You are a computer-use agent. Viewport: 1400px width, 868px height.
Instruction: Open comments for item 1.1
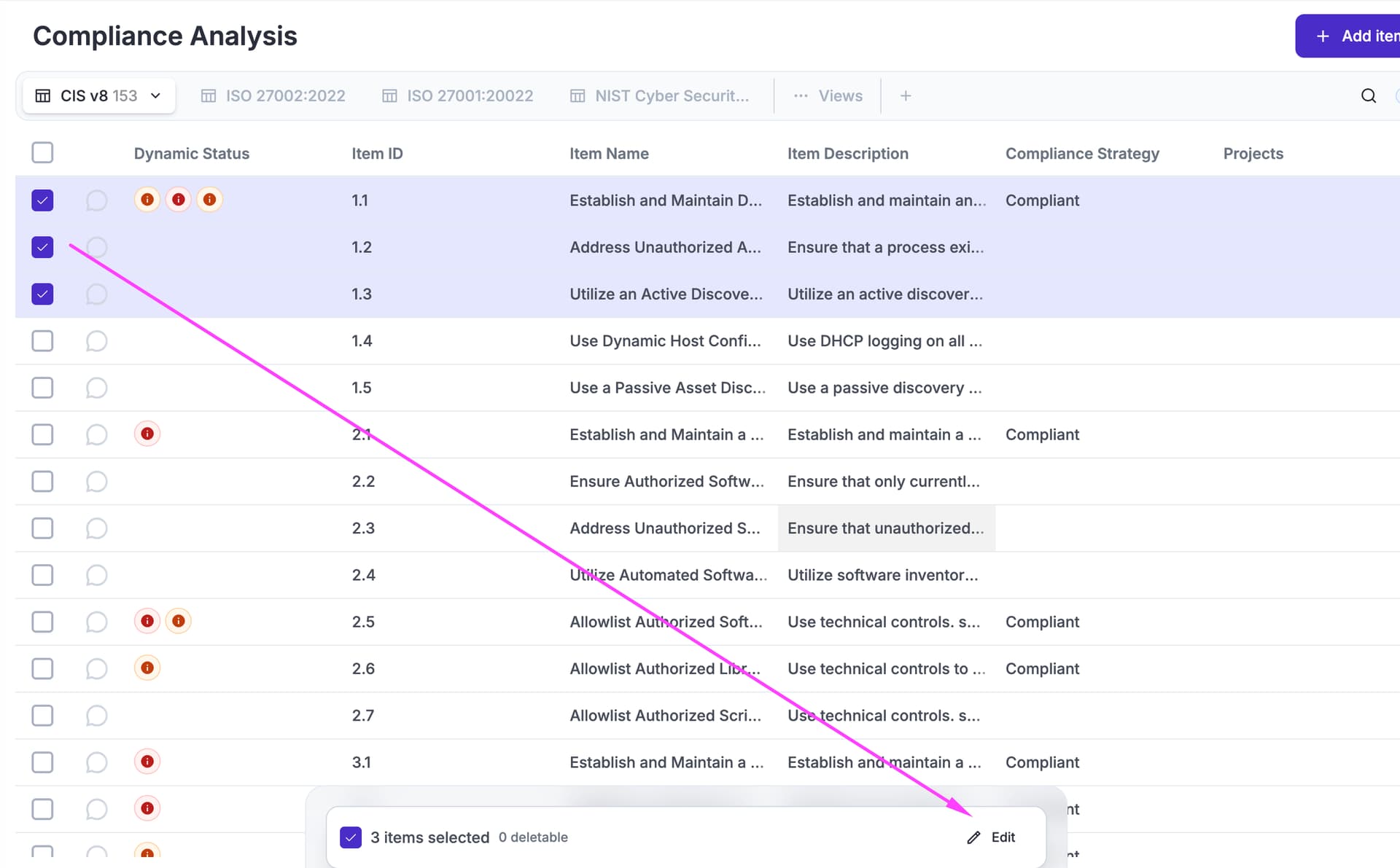pyautogui.click(x=96, y=200)
